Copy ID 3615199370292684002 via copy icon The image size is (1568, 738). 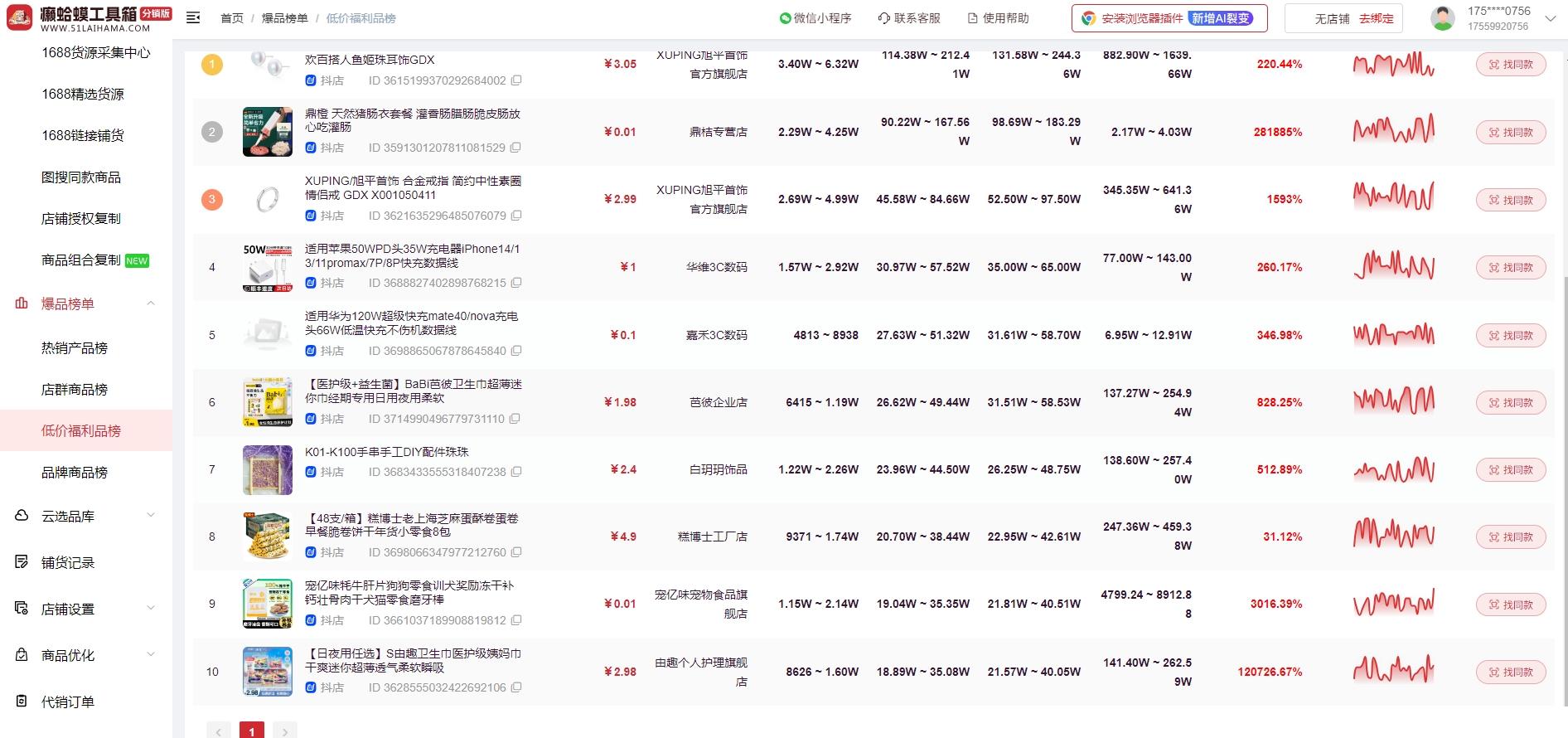coord(516,80)
